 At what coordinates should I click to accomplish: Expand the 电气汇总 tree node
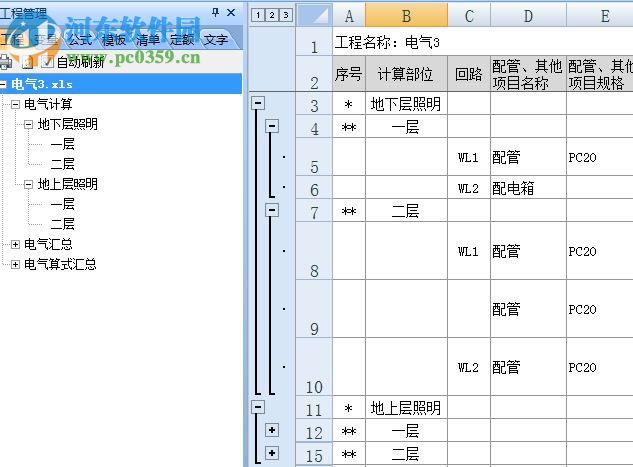(15, 244)
